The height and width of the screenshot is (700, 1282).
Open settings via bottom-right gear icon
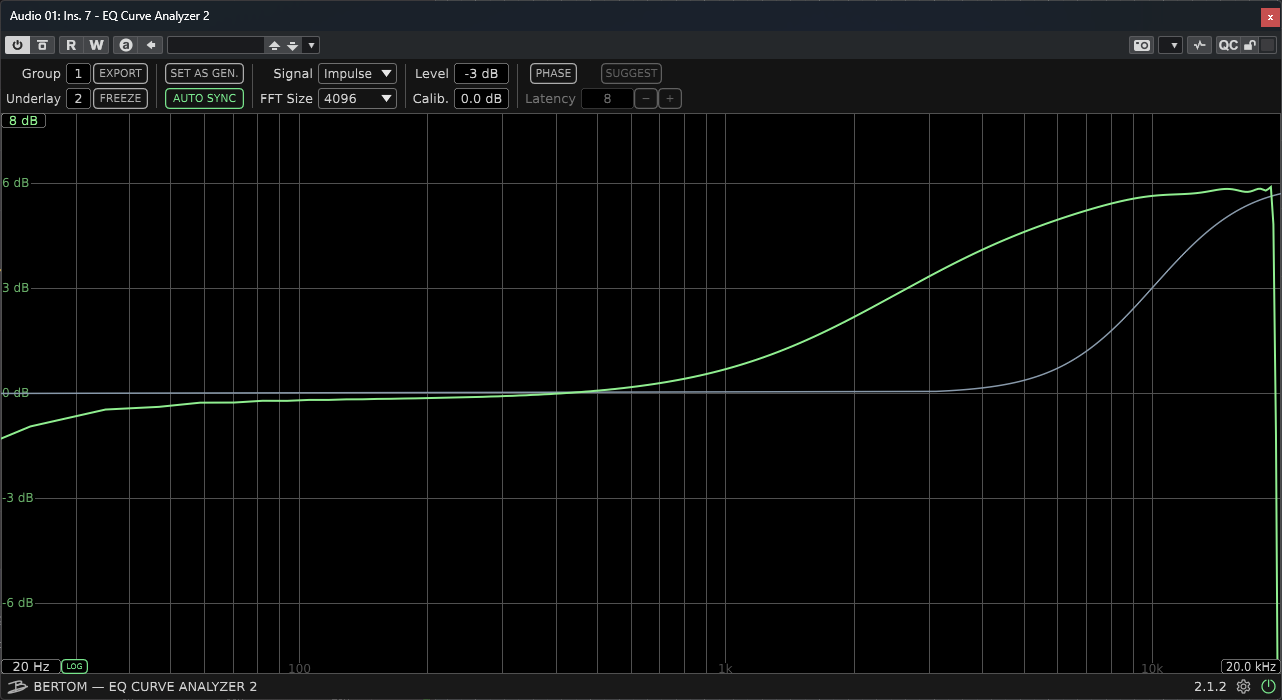pyautogui.click(x=1243, y=686)
